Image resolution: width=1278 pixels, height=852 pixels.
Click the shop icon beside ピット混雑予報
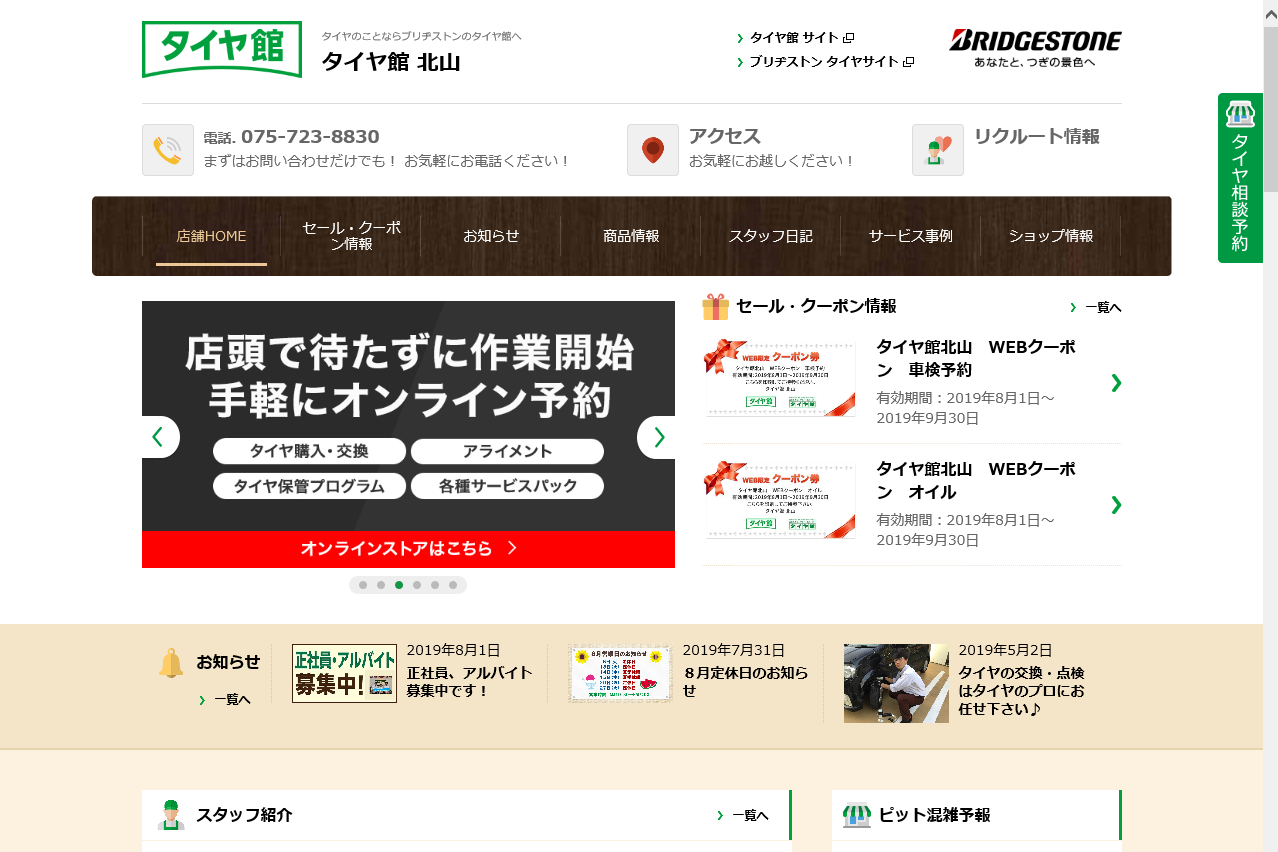click(x=857, y=815)
